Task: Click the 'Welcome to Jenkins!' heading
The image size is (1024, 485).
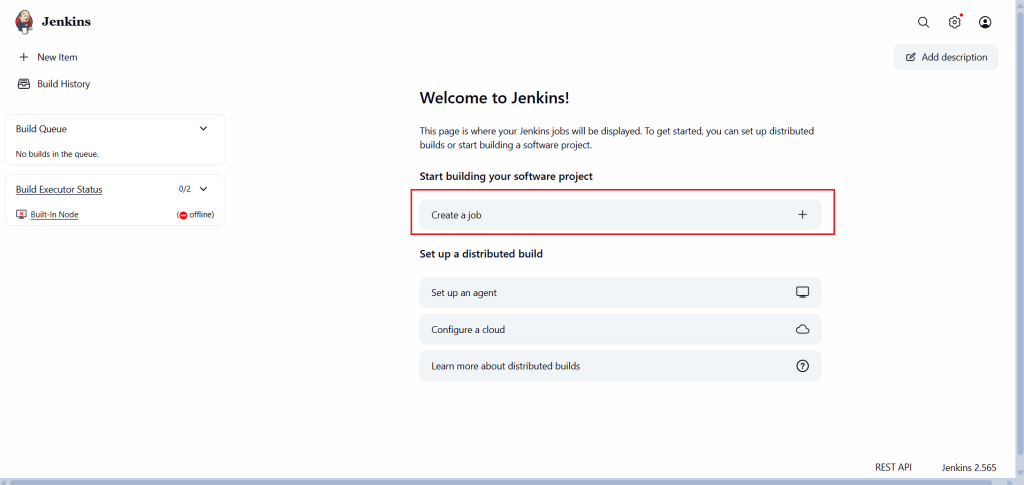Action: point(494,98)
